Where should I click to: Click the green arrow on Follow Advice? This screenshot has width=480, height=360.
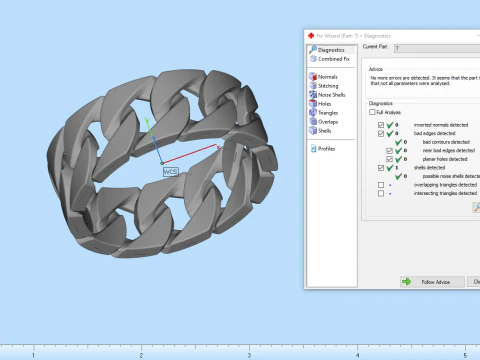pyautogui.click(x=406, y=282)
